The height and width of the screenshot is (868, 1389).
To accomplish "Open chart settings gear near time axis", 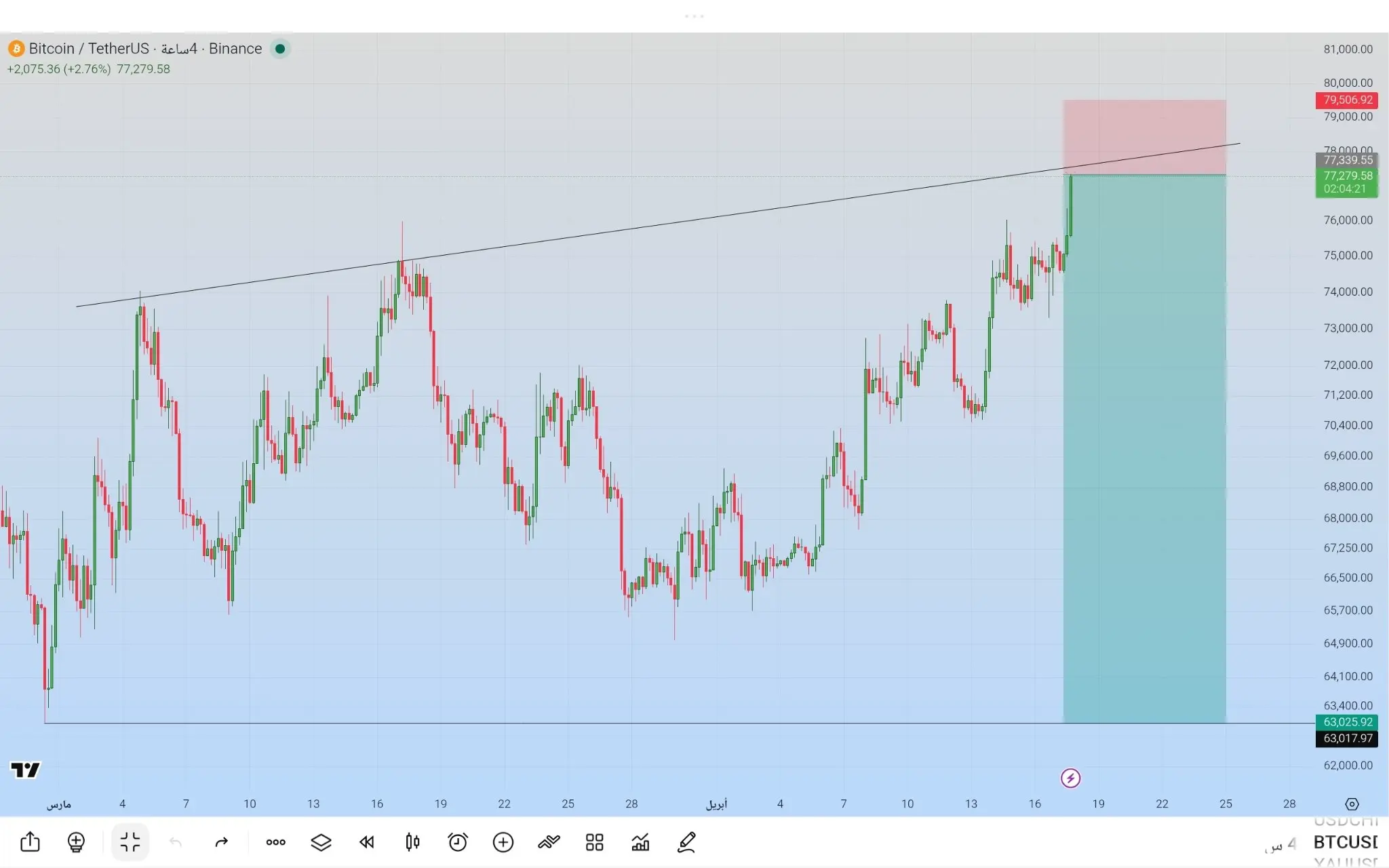I will click(1352, 804).
